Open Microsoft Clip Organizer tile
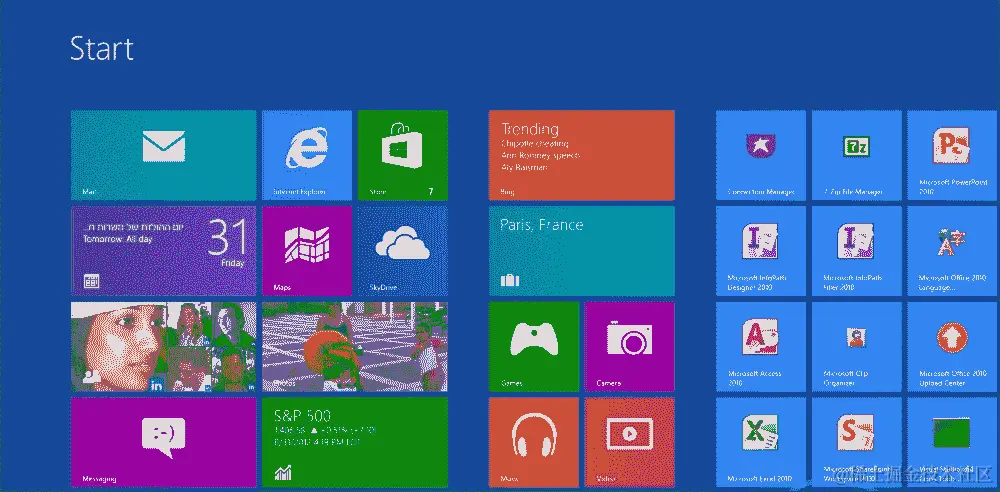The width and height of the screenshot is (1000, 492). [x=857, y=347]
